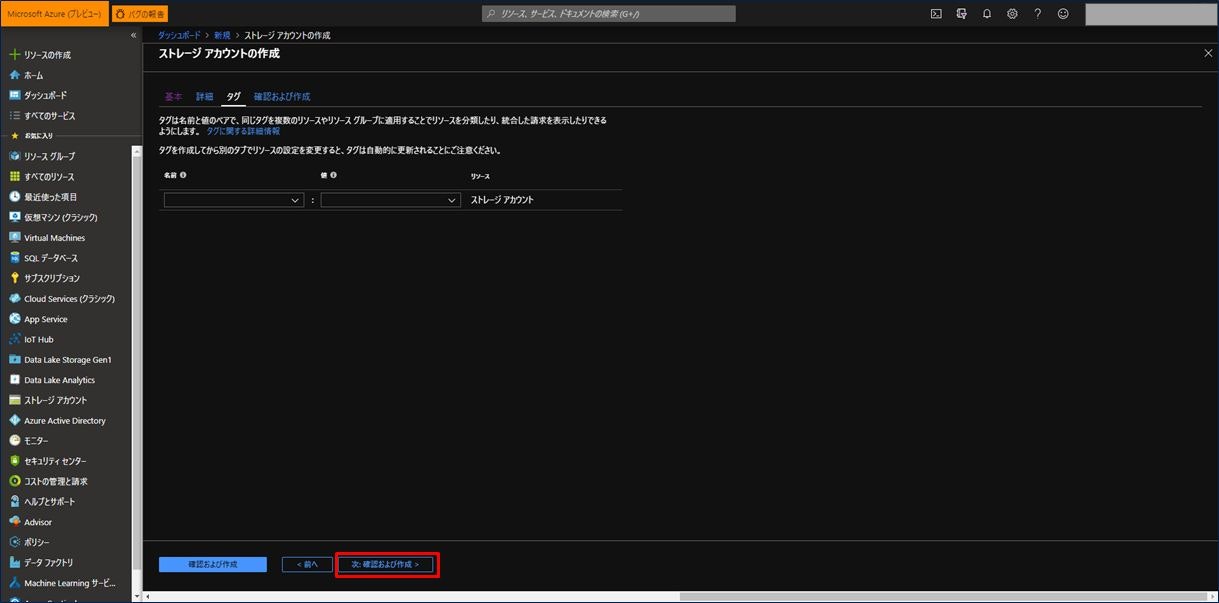
Task: Click the リソースの作成 plus icon
Action: (14, 55)
